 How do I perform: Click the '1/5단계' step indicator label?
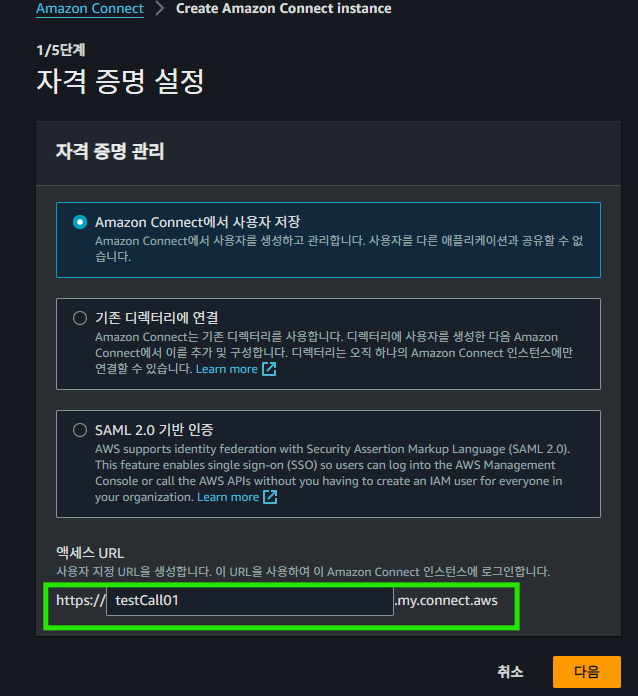point(61,50)
